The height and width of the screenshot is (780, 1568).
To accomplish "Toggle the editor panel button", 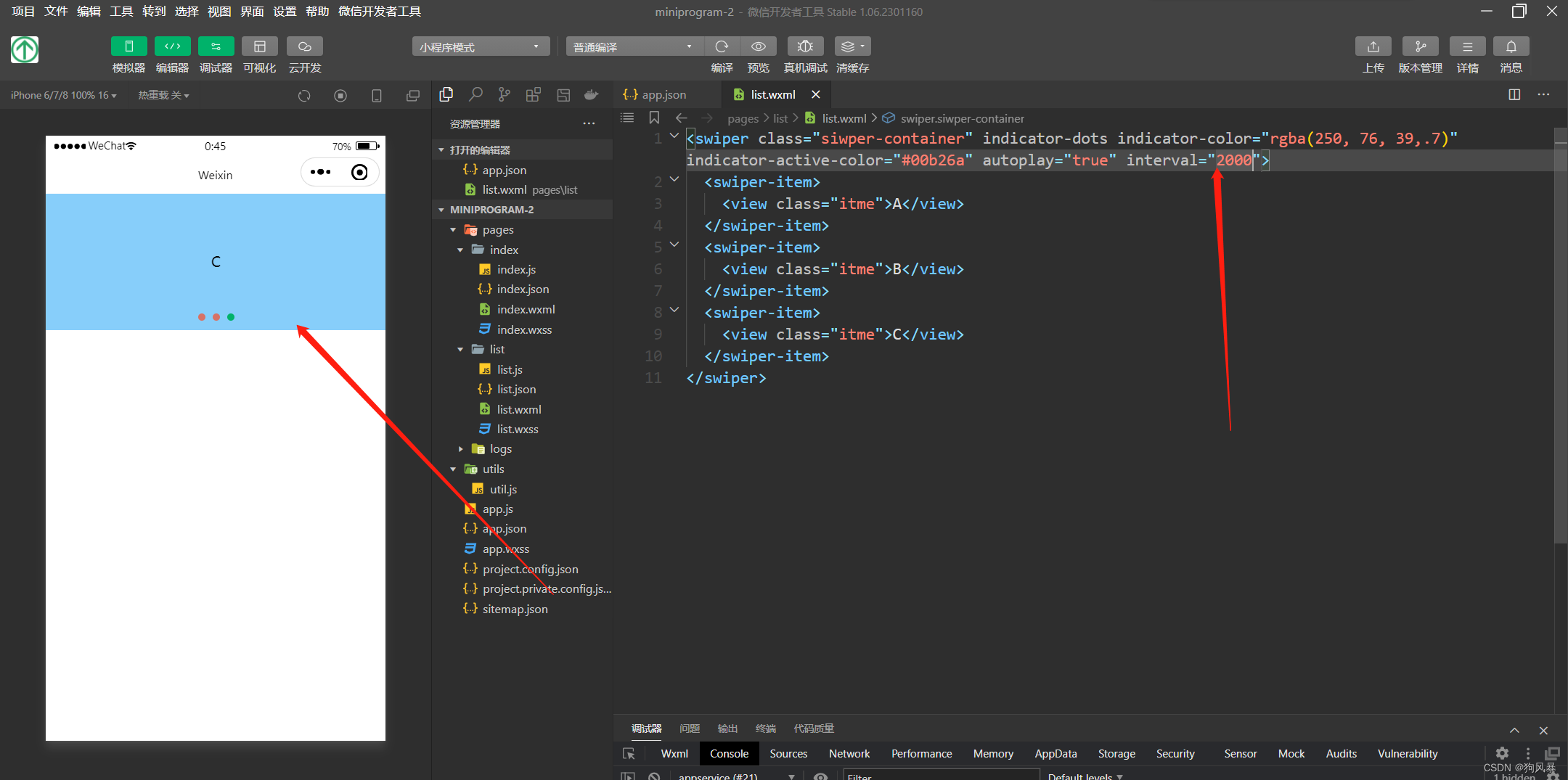I will (172, 46).
